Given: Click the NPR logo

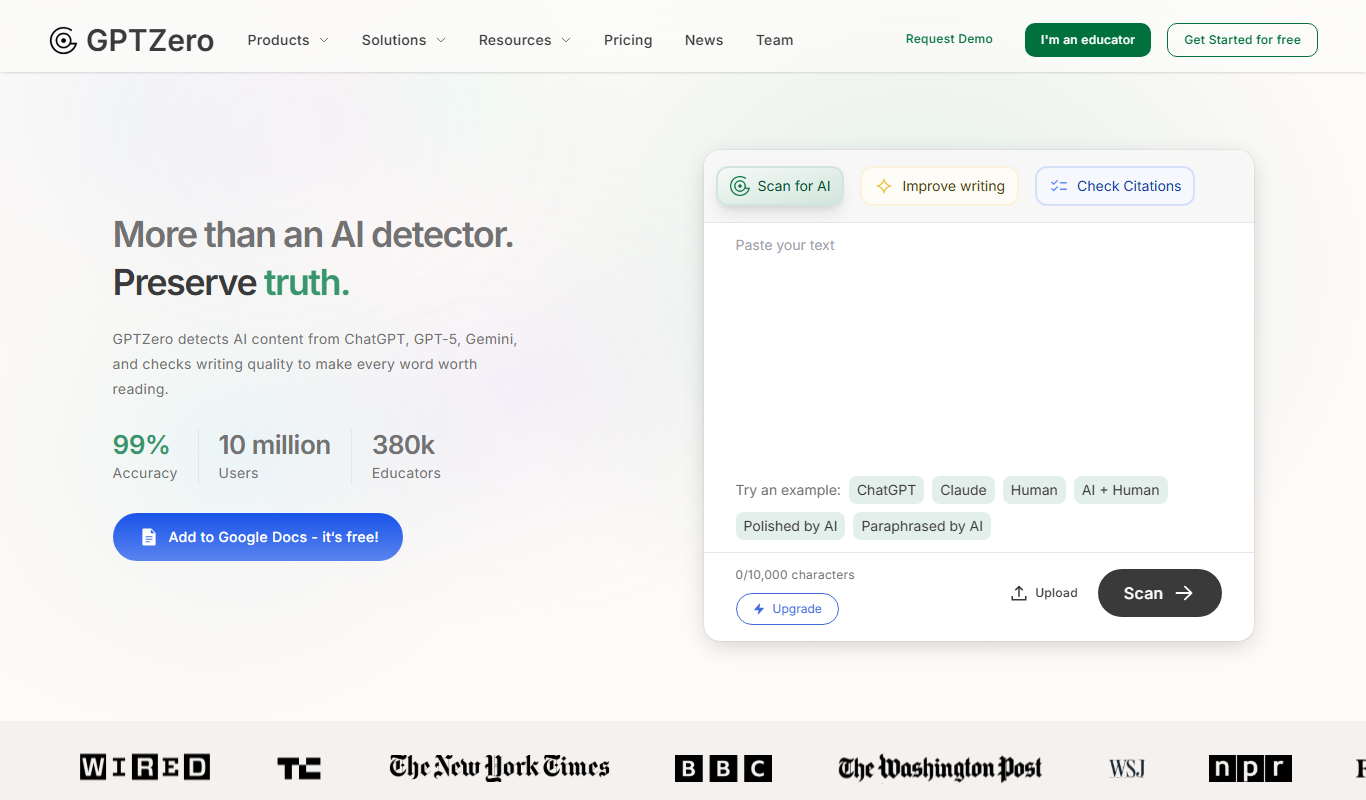Looking at the screenshot, I should (x=1250, y=768).
